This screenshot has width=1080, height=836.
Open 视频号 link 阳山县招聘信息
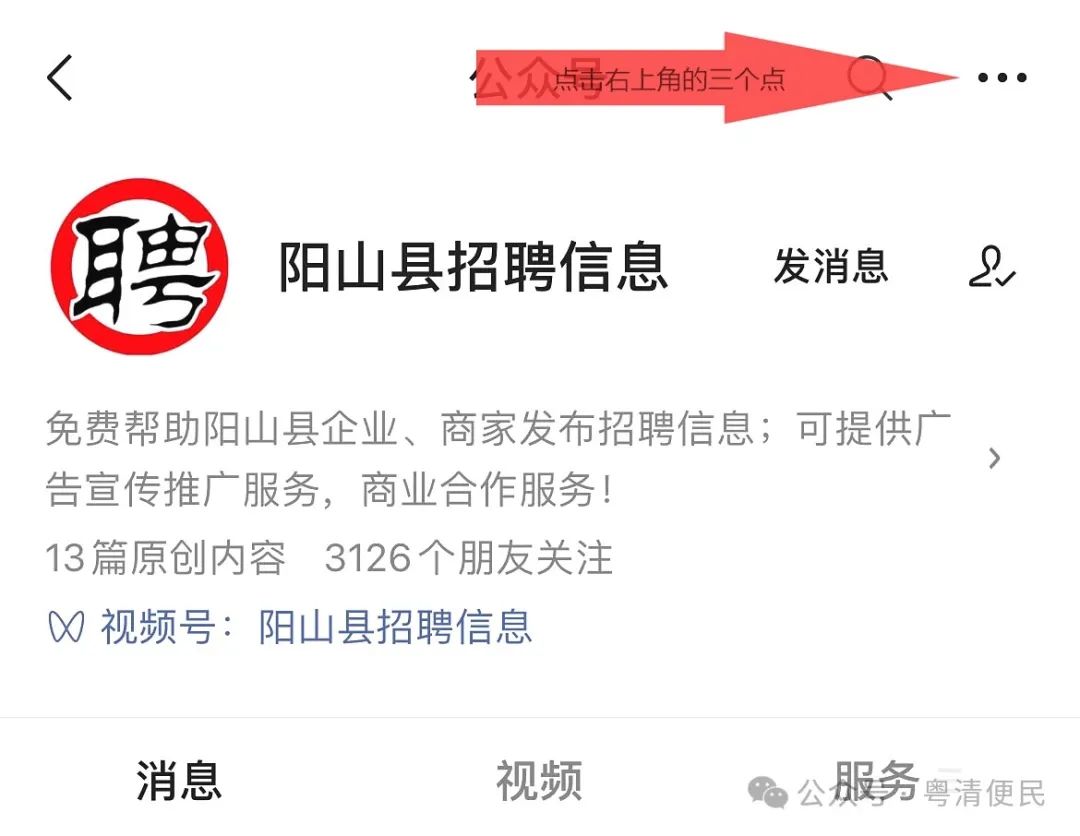point(395,627)
